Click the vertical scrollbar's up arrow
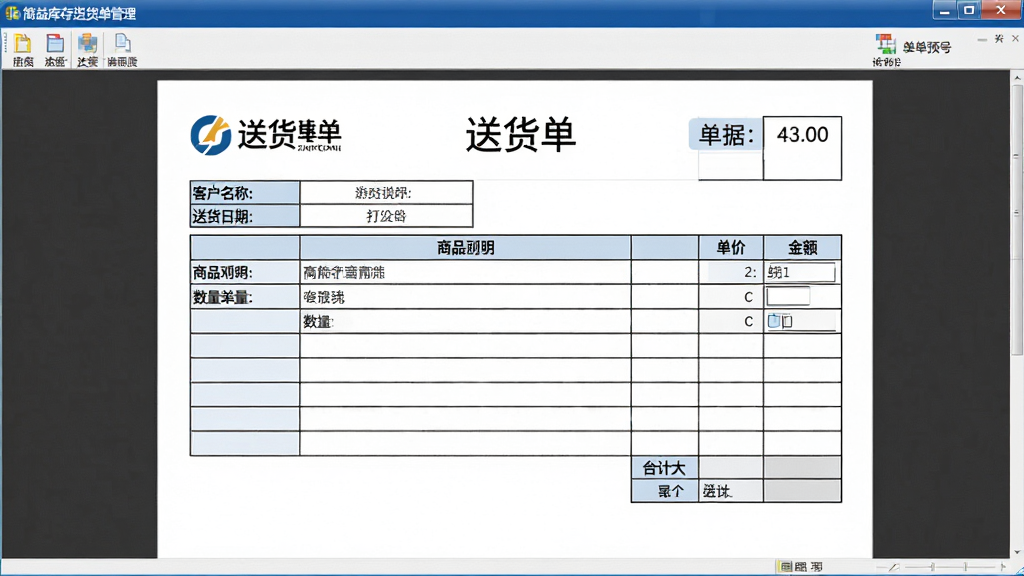The width and height of the screenshot is (1024, 576). tap(1017, 78)
